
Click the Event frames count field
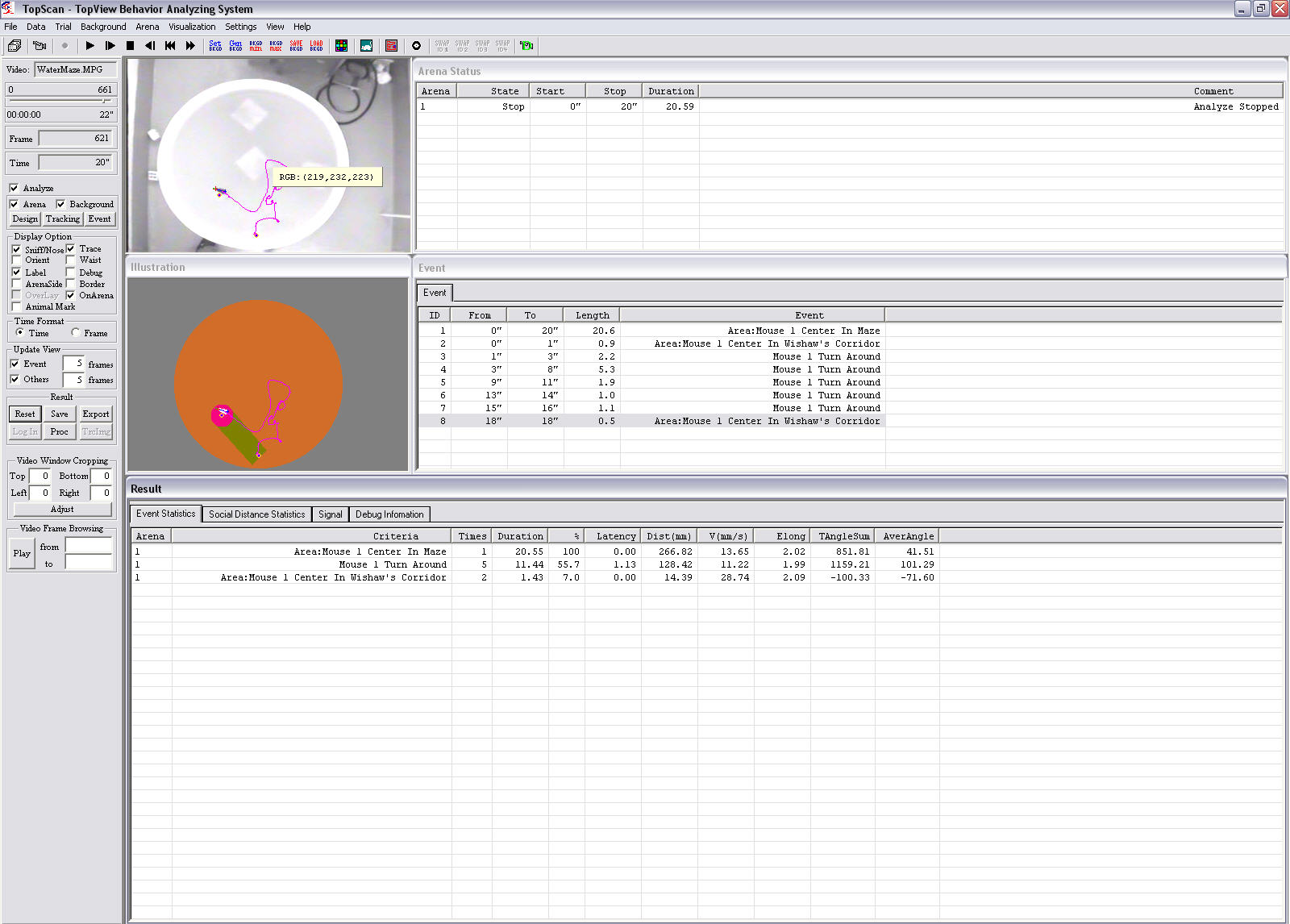[x=73, y=364]
